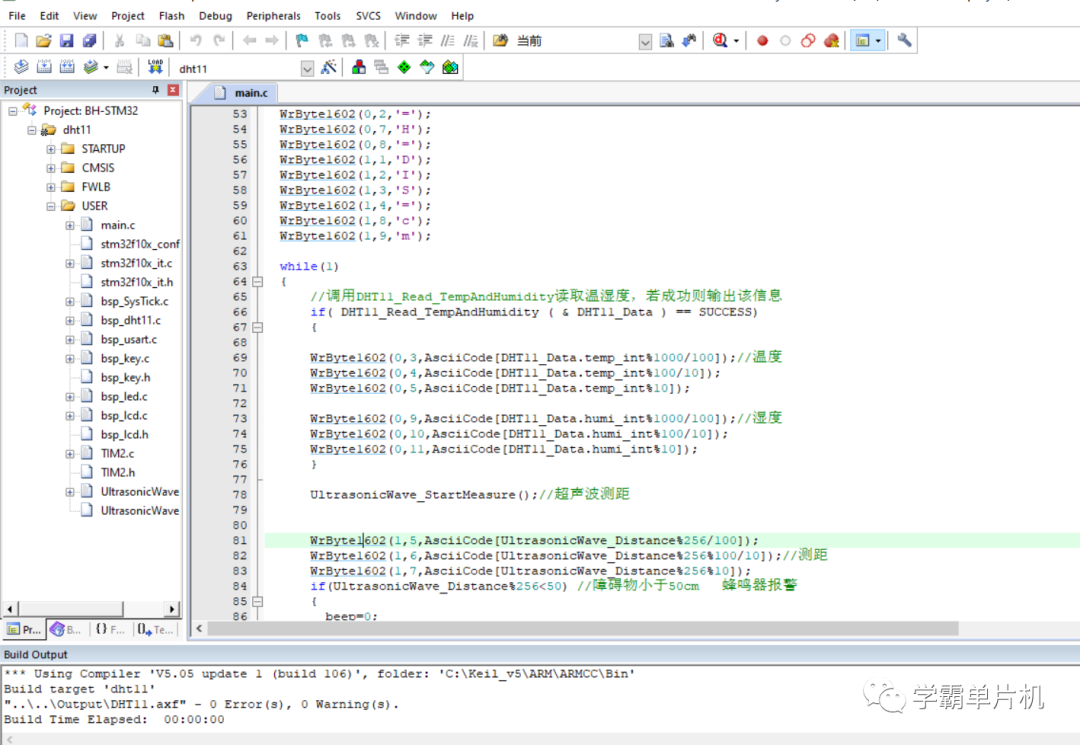Viewport: 1080px width, 745px height.
Task: Download code to flash with LOAD
Action: (156, 67)
